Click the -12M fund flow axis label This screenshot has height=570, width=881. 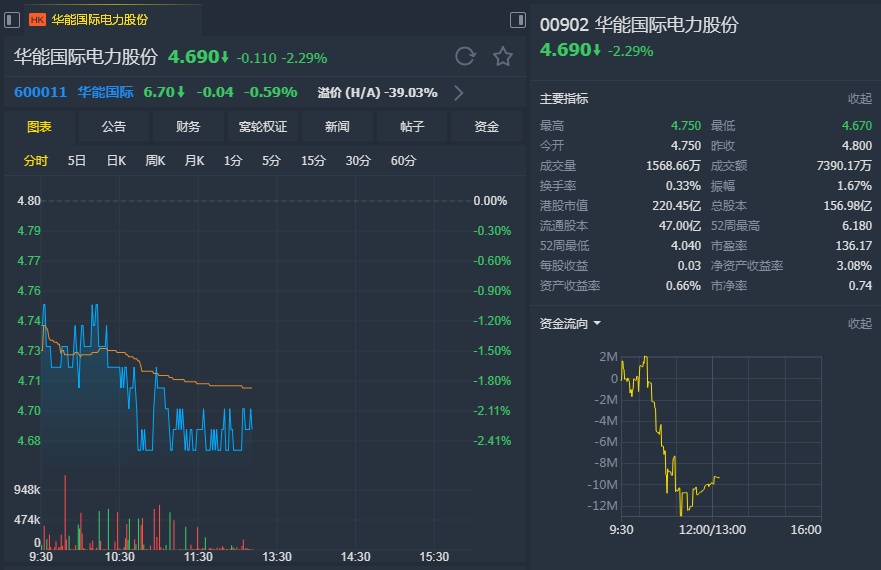click(602, 505)
